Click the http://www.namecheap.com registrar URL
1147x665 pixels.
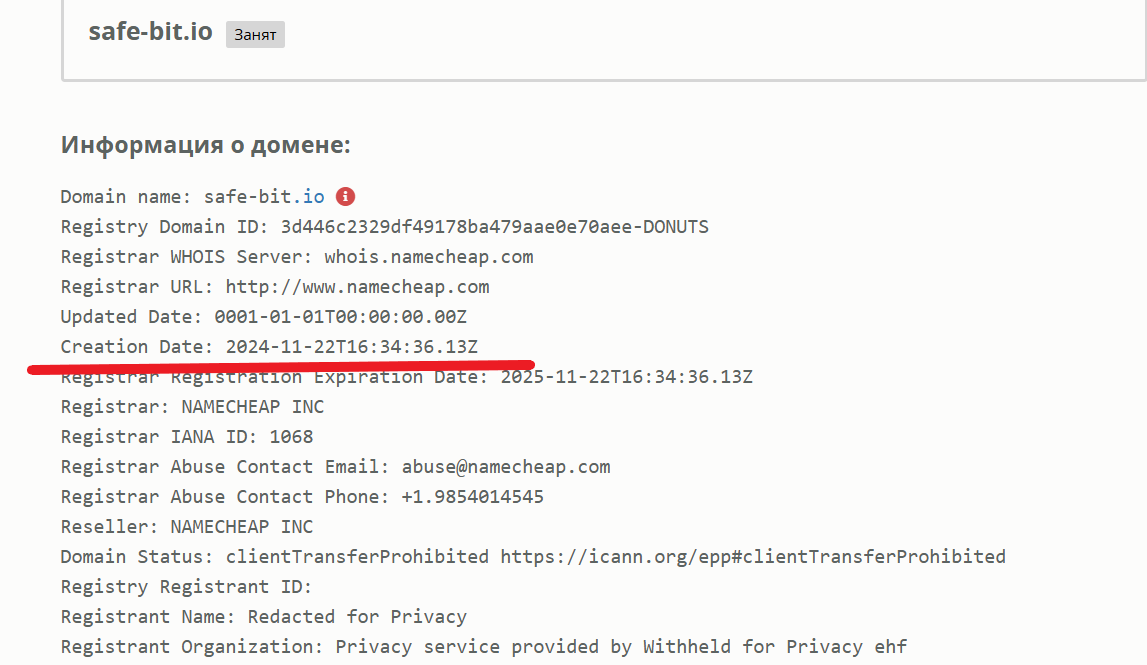click(357, 287)
